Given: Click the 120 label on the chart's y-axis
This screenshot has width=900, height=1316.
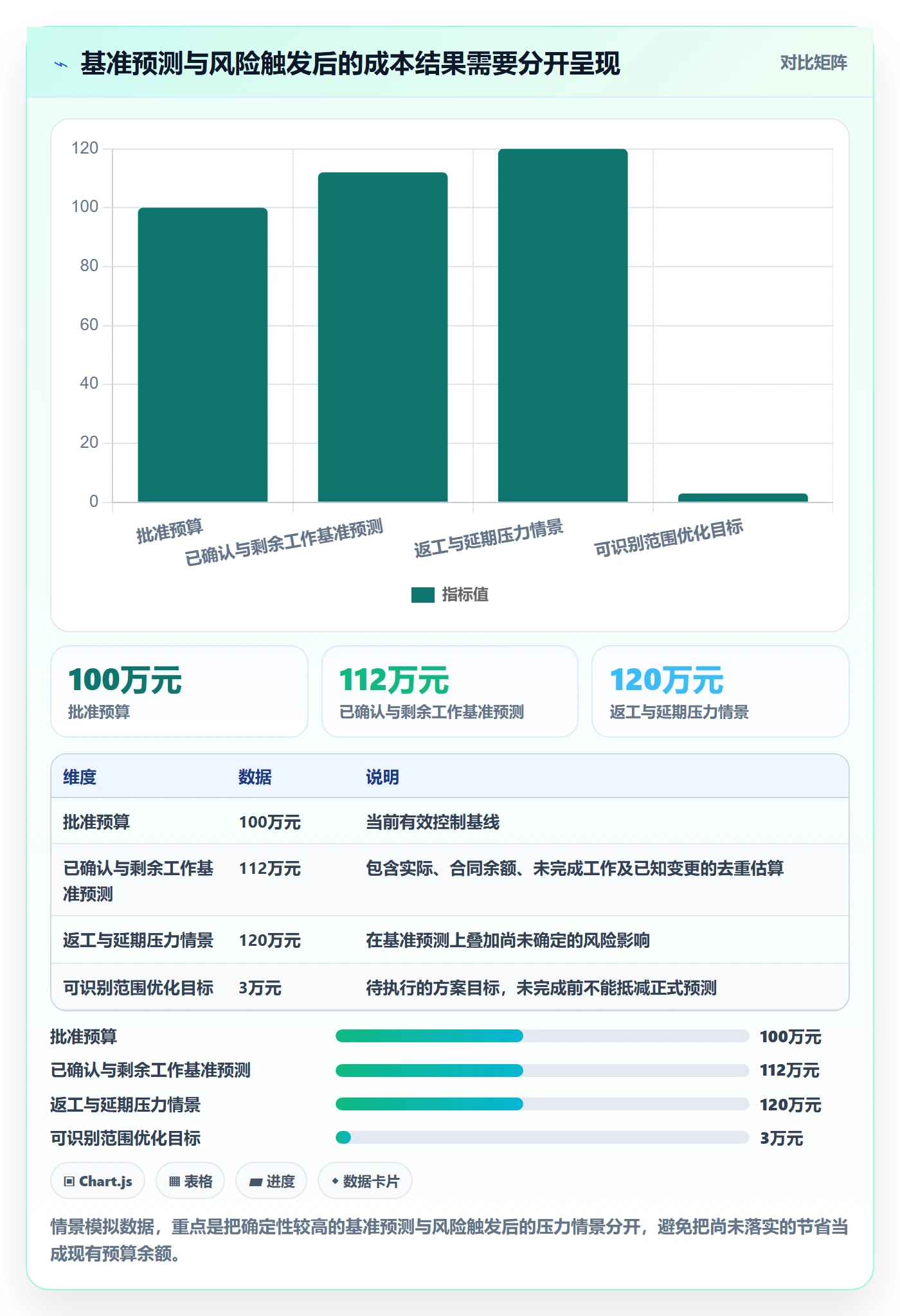Looking at the screenshot, I should pos(85,148).
